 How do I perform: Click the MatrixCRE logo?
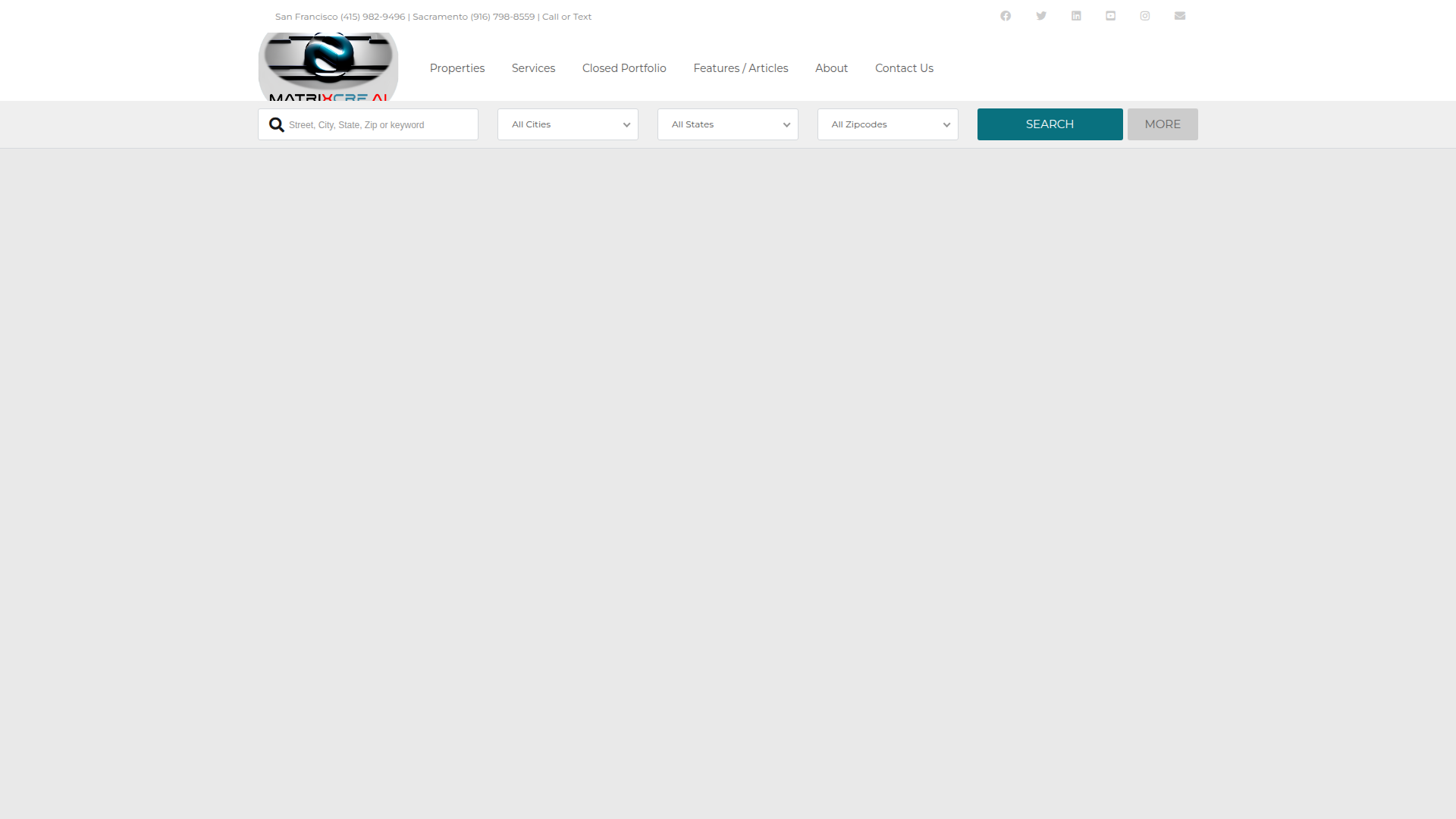[x=328, y=67]
